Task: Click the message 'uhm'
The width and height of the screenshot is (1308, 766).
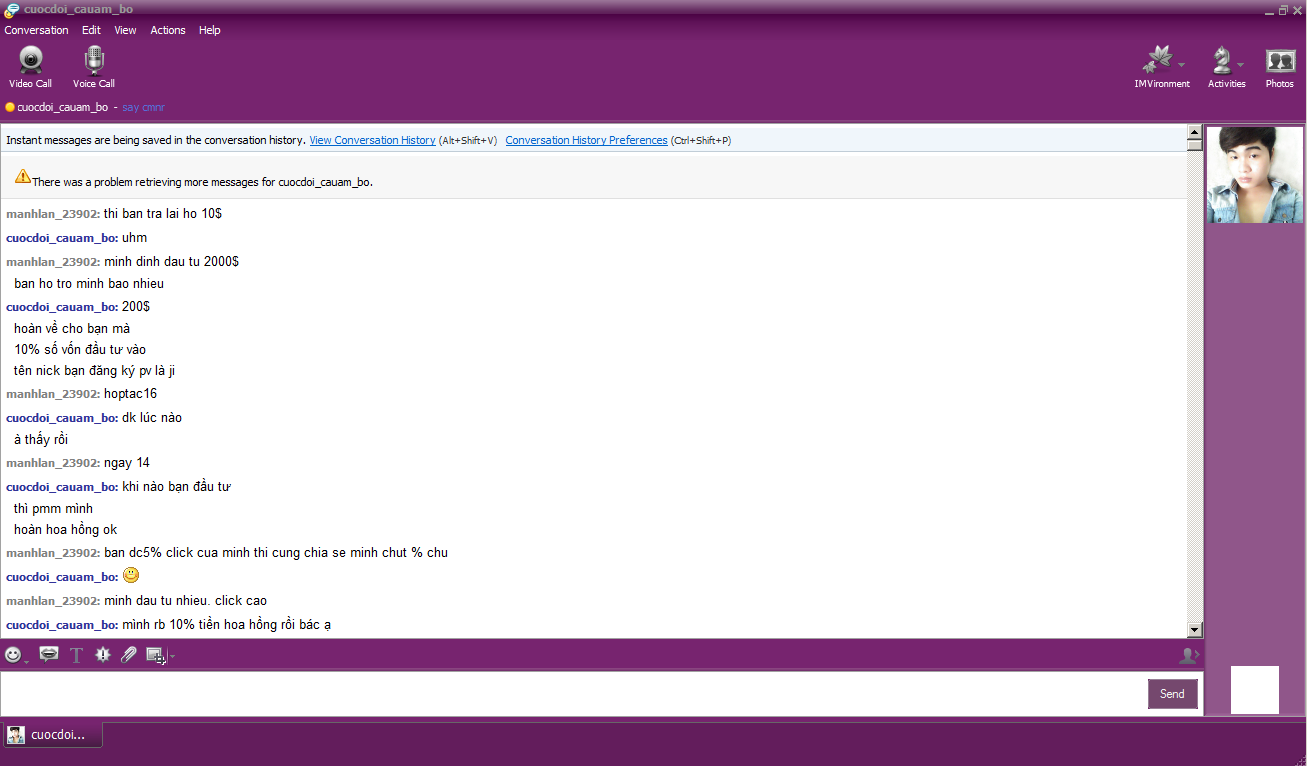Action: [x=134, y=238]
